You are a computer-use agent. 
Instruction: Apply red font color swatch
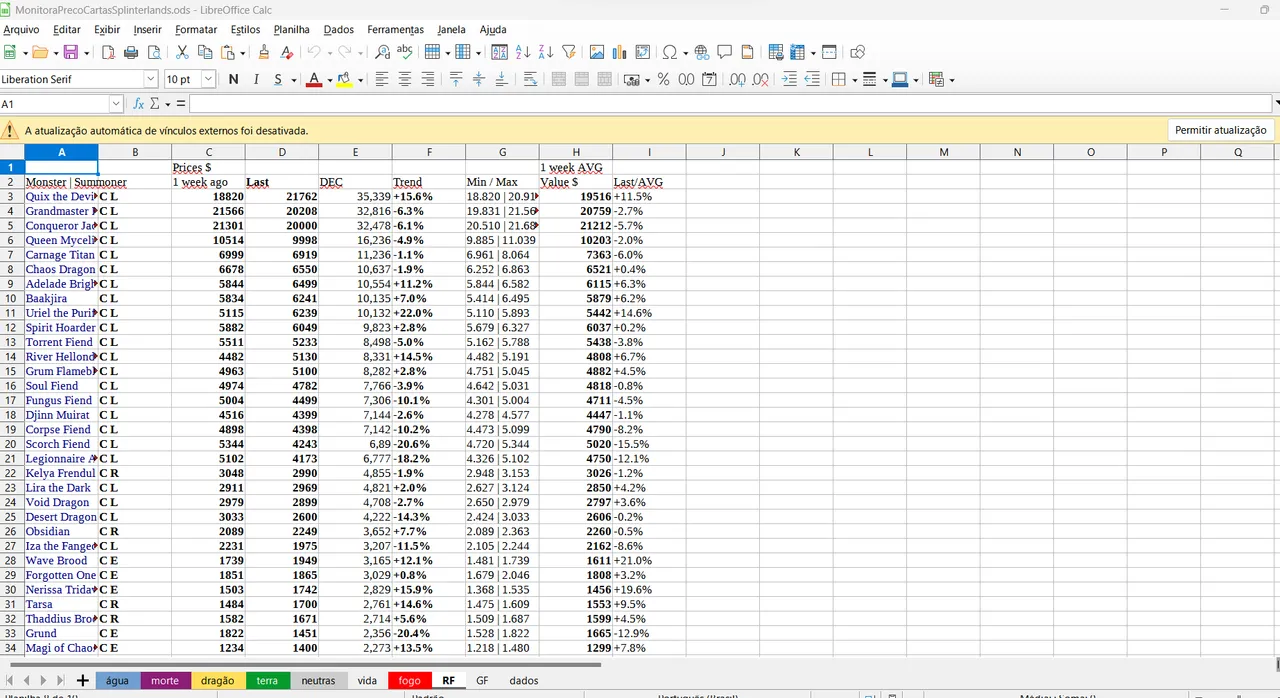coord(315,80)
